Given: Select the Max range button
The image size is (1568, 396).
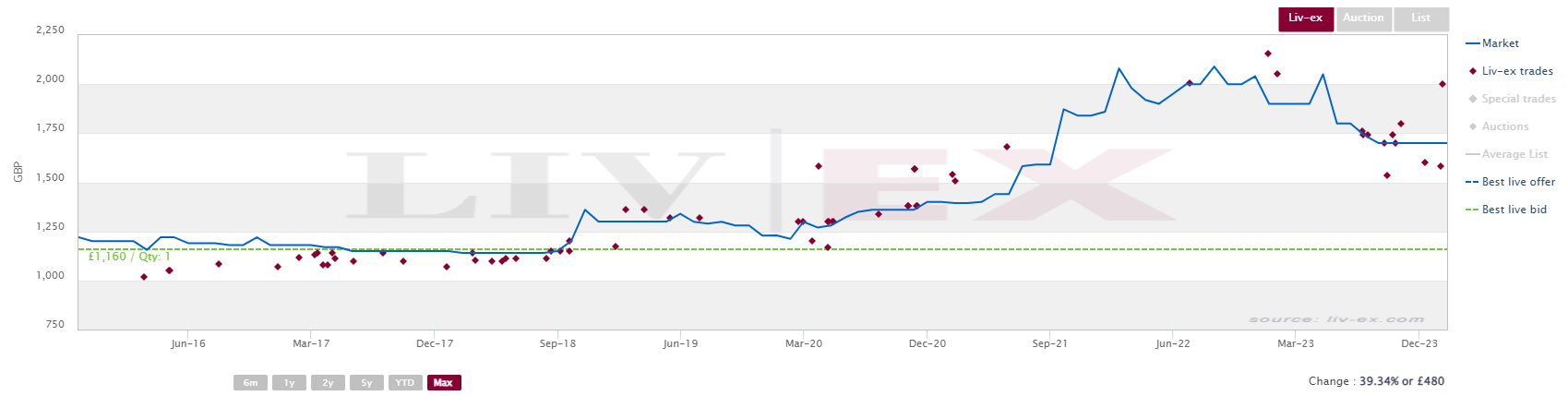Looking at the screenshot, I should tap(444, 383).
